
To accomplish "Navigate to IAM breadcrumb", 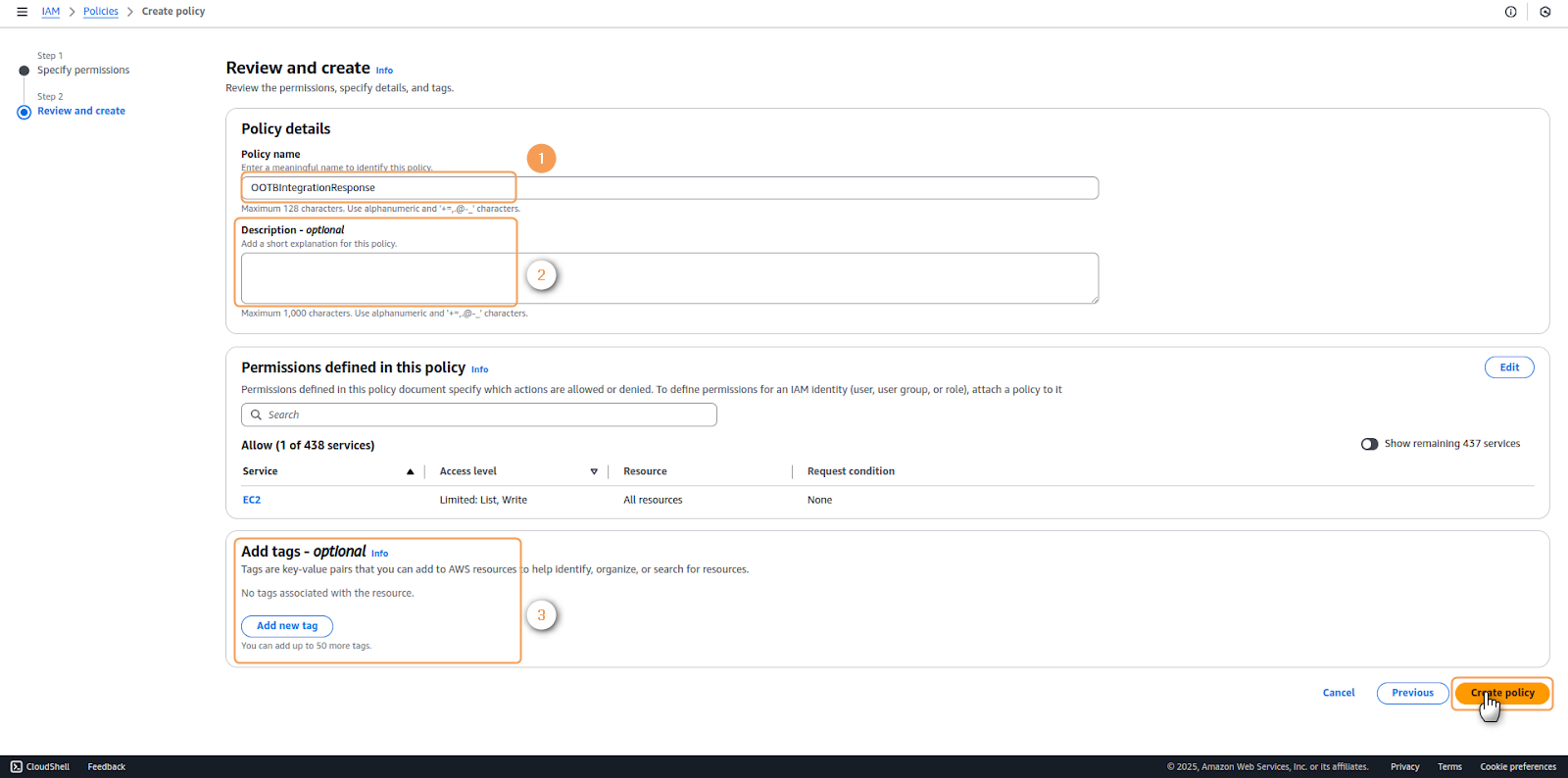I will click(x=51, y=12).
